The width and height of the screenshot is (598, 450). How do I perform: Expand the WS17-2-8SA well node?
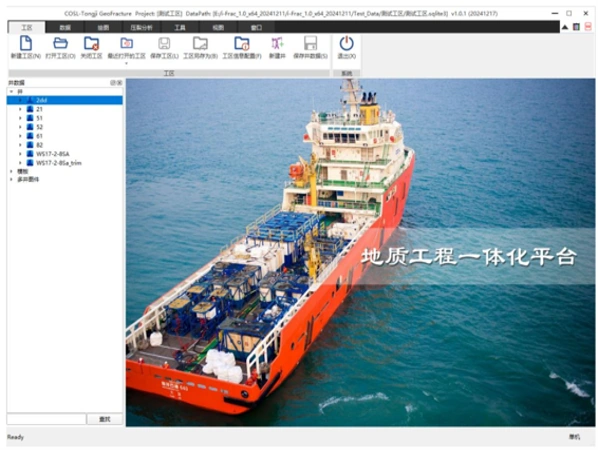click(x=20, y=154)
